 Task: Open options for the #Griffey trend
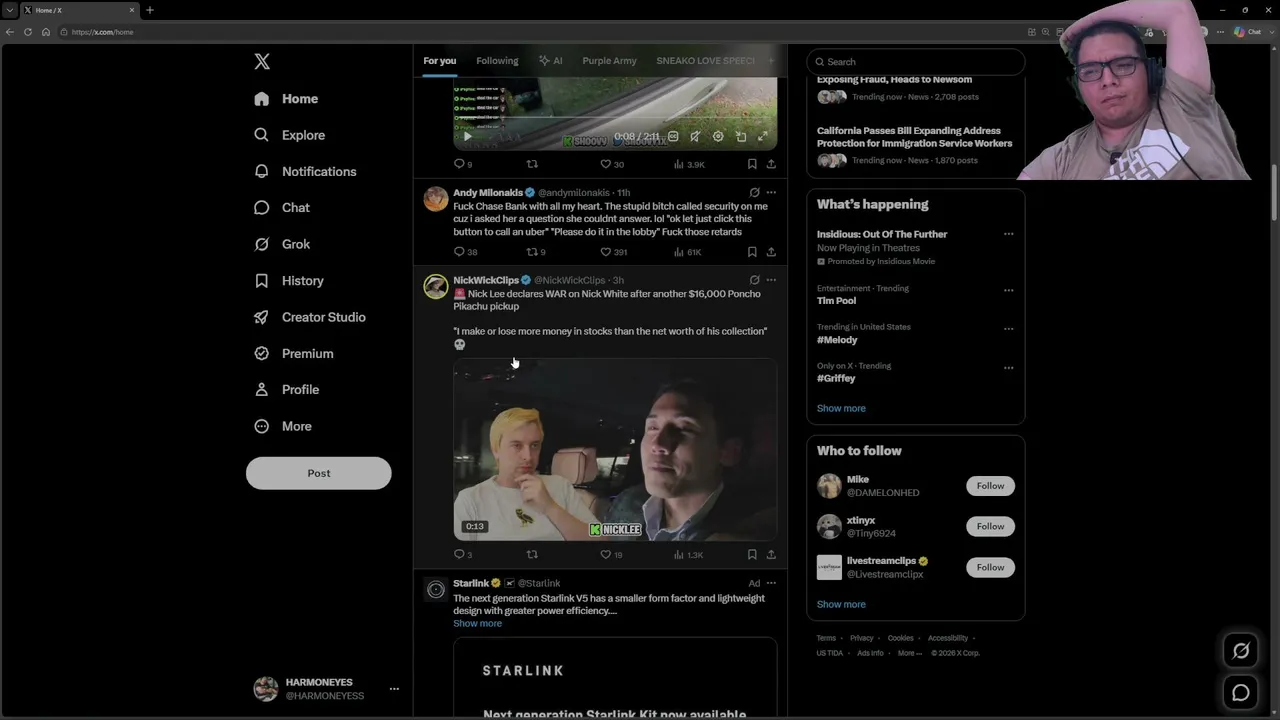pos(1008,367)
